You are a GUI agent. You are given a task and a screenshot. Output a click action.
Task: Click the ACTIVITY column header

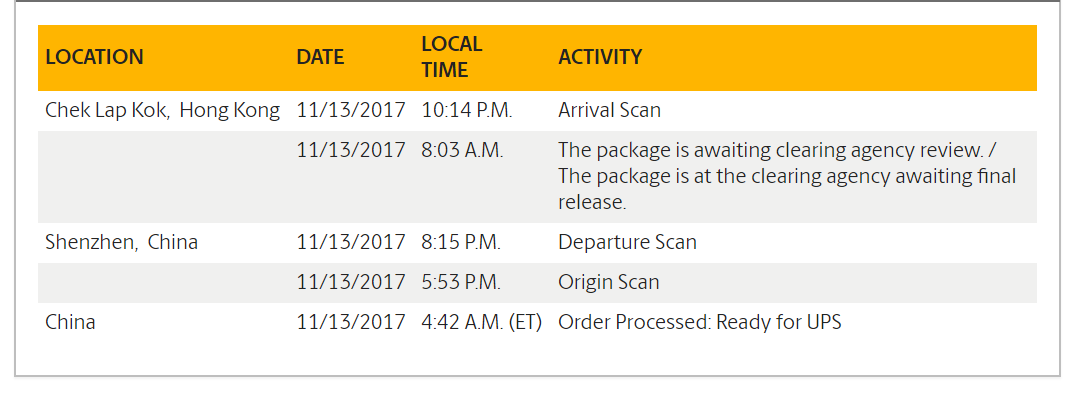click(600, 57)
